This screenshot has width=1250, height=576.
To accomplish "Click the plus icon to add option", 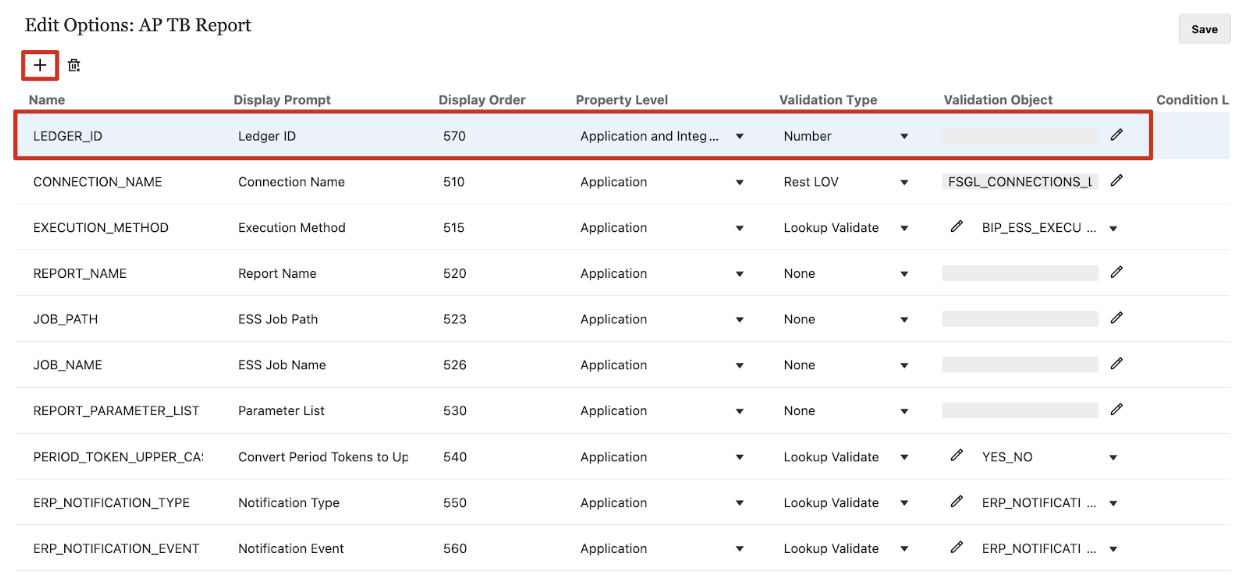I will click(x=40, y=65).
